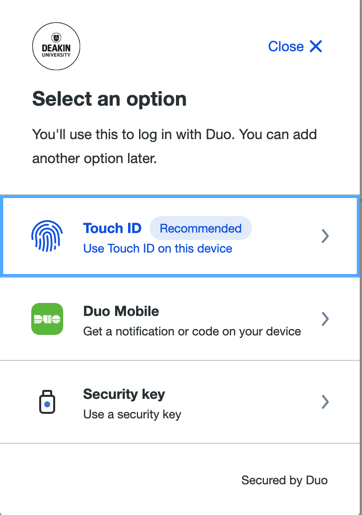The height and width of the screenshot is (515, 362).
Task: Select the Touch ID fingerprint icon
Action: point(47,236)
